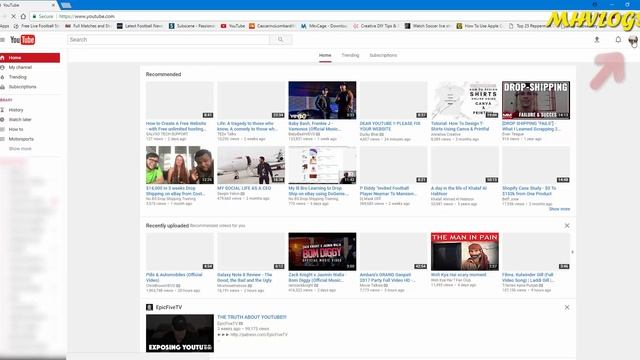640x360 pixels.
Task: Click the browser home button
Action: [23, 16]
